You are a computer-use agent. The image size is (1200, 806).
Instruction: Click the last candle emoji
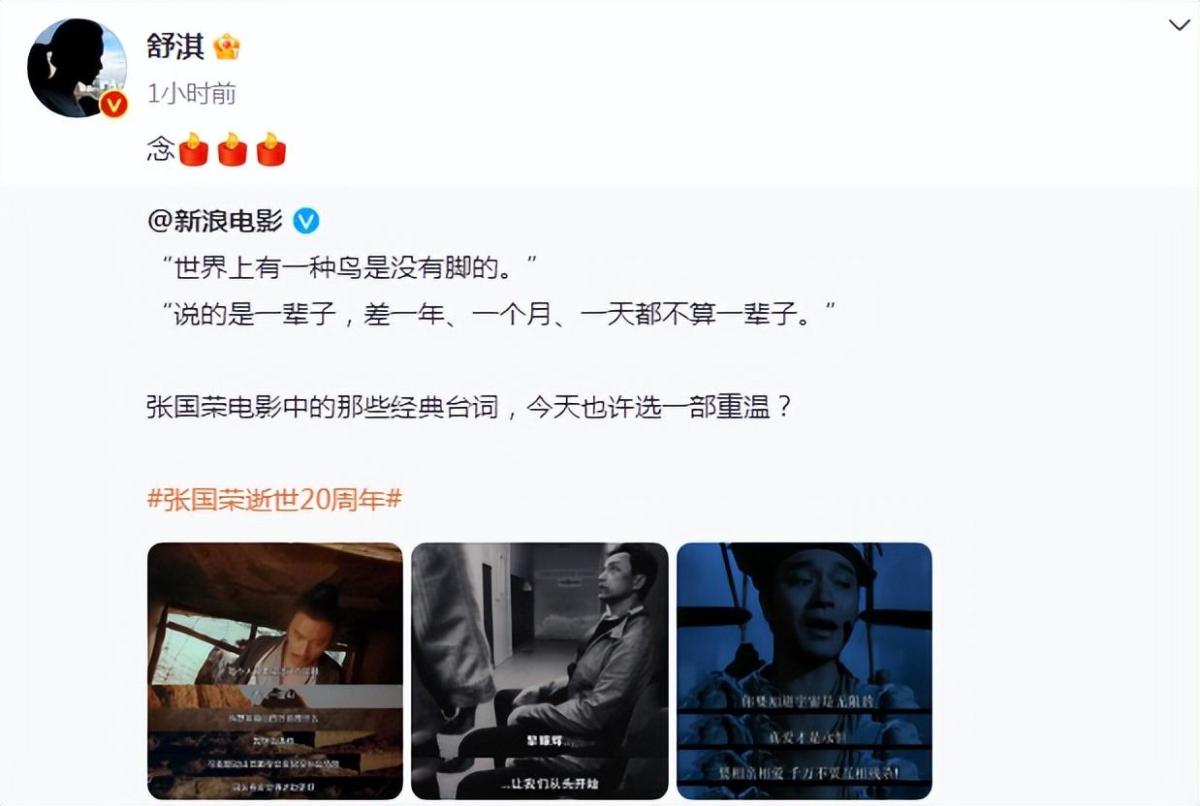(271, 150)
